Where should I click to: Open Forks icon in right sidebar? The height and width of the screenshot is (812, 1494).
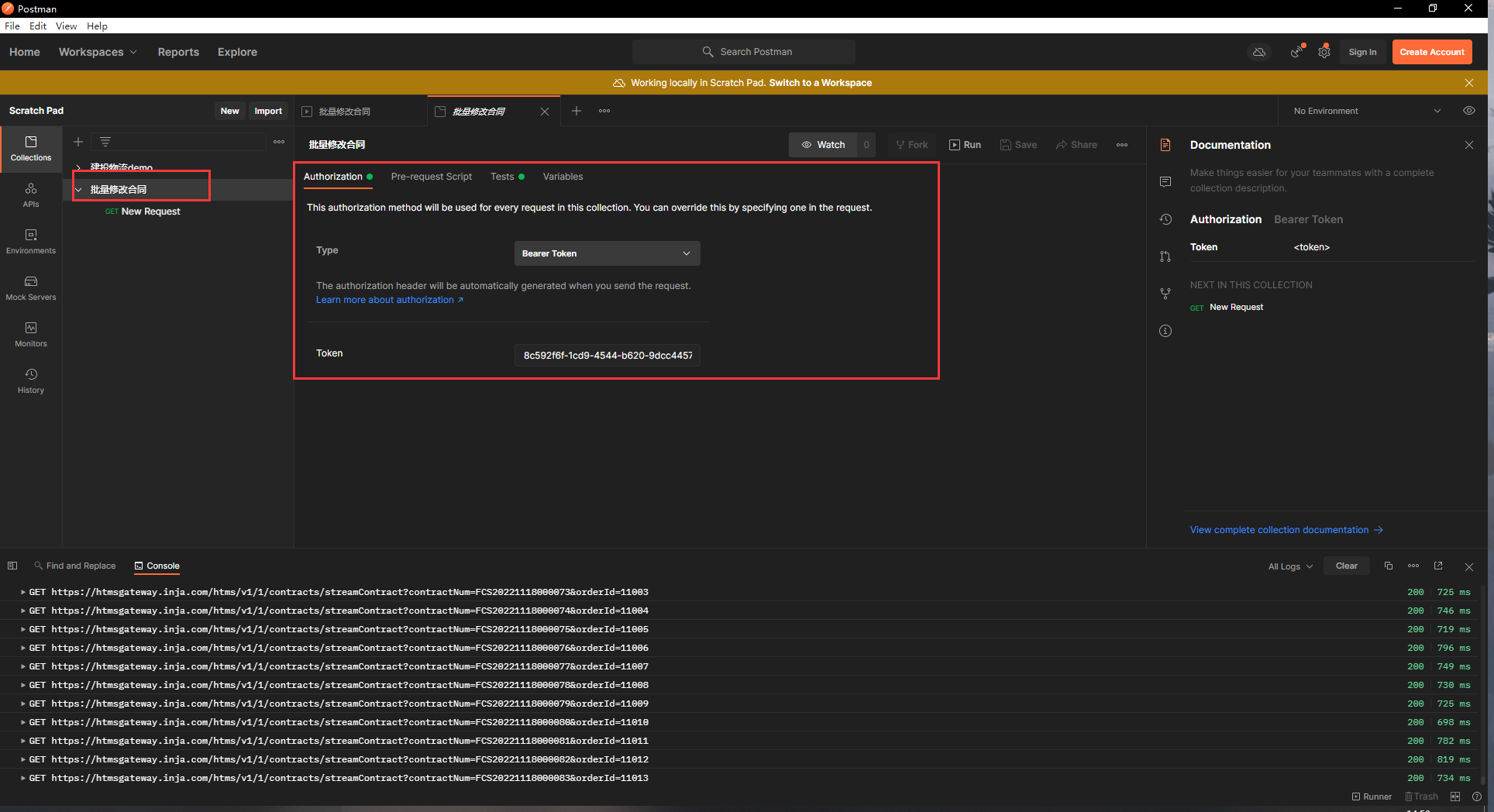coord(1165,294)
